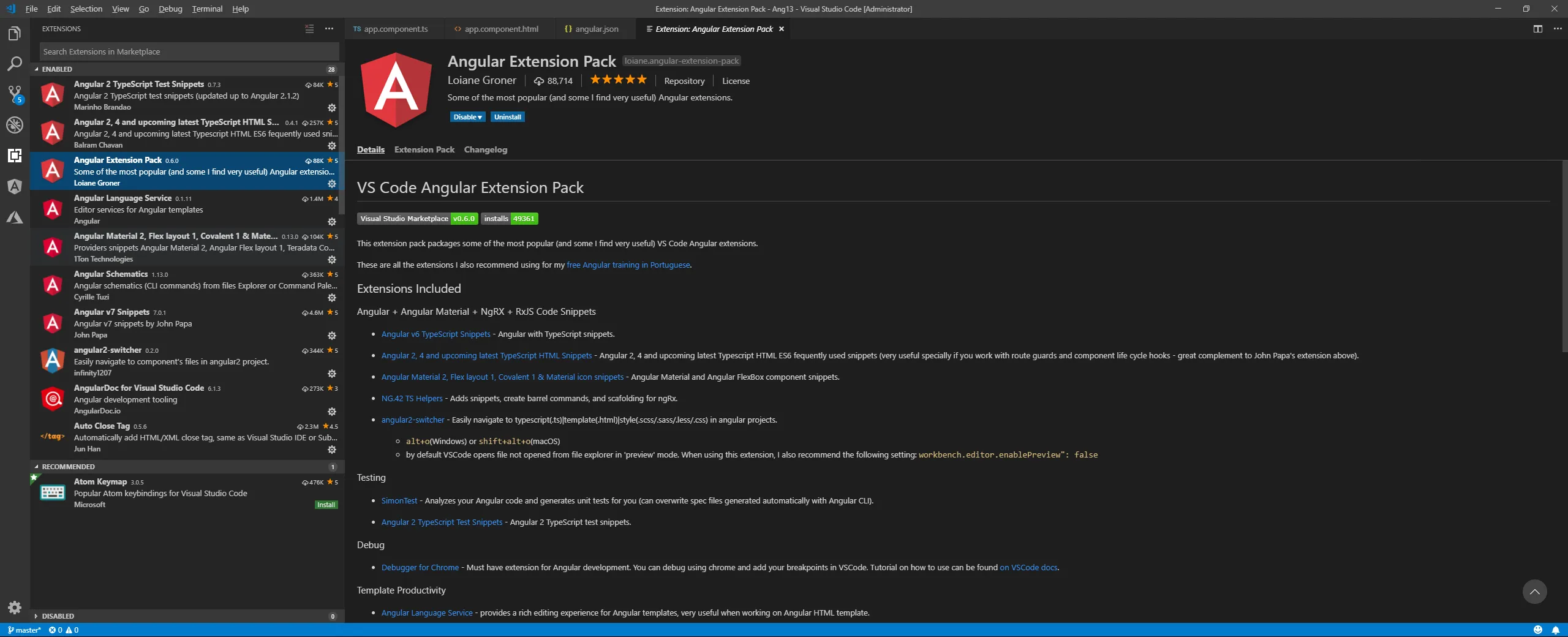Open gear menu for Angular Schematics
Viewport: 1568px width, 637px height.
332,298
